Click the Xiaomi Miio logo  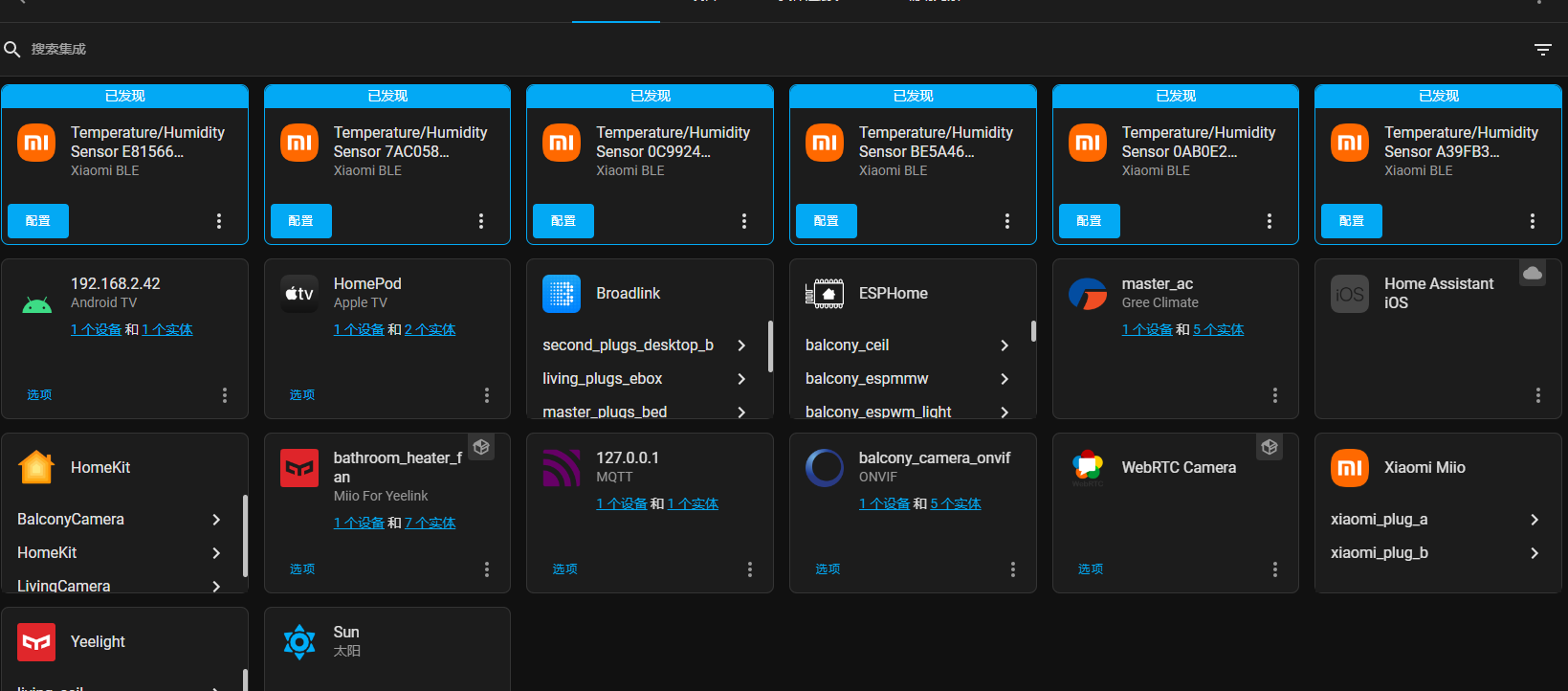point(1350,468)
